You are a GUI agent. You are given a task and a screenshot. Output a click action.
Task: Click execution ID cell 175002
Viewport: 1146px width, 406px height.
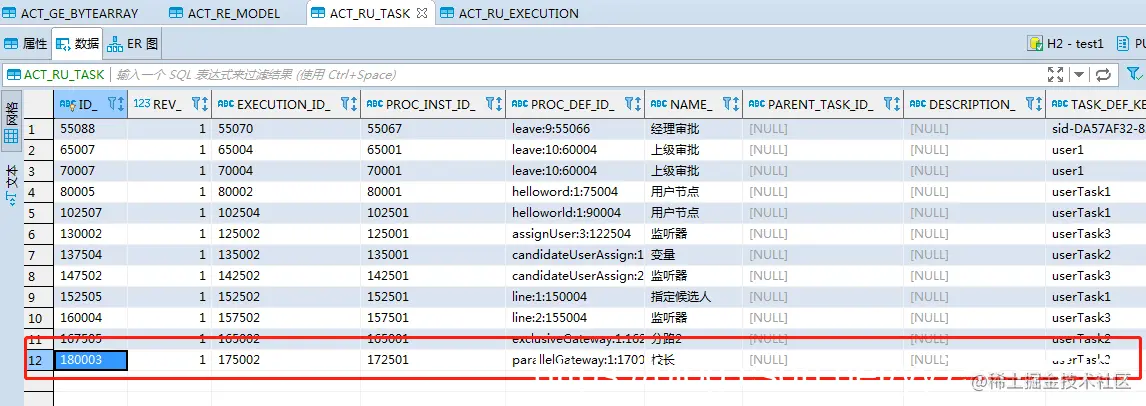[286, 359]
